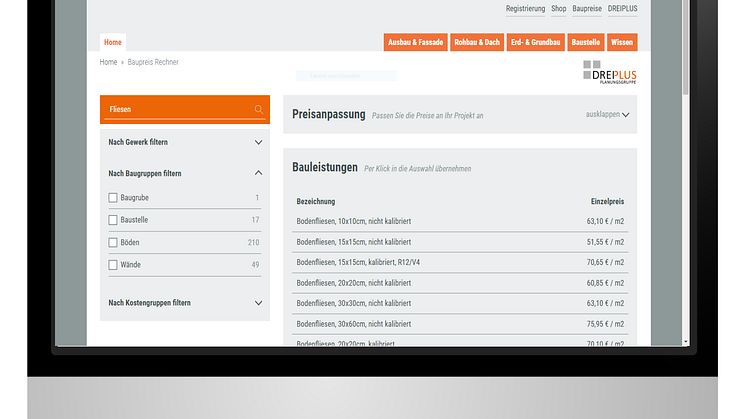This screenshot has width=746, height=419.
Task: Expand Preisanpassung via ausklappen
Action: pos(608,115)
